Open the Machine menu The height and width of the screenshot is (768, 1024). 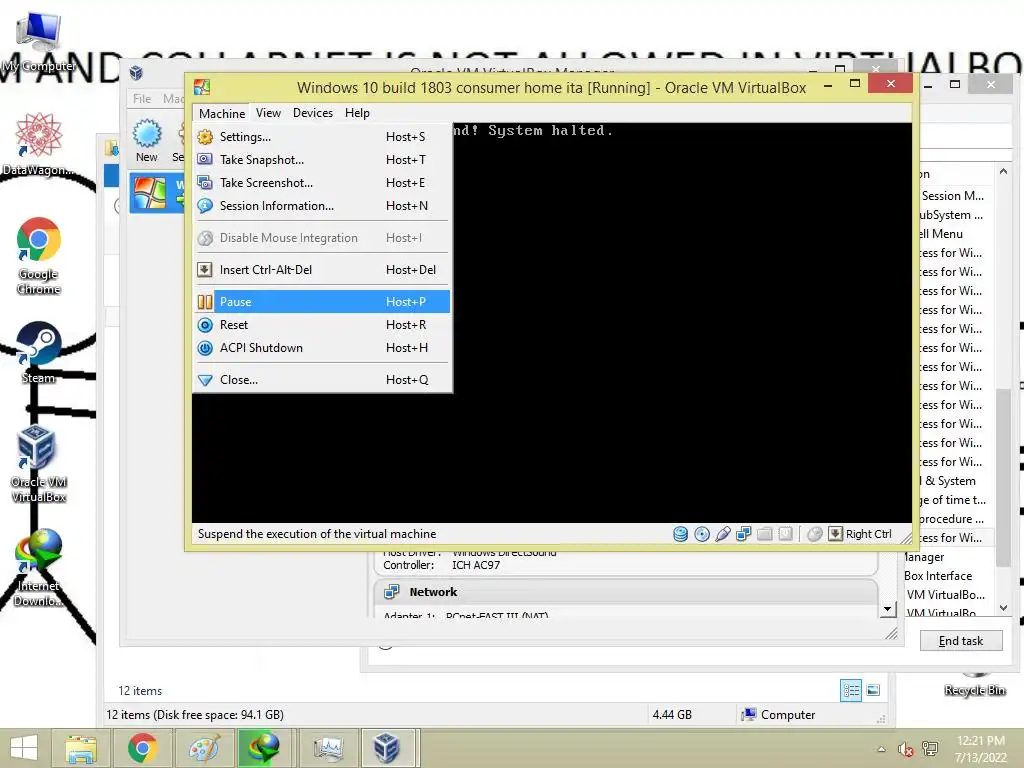(x=222, y=114)
